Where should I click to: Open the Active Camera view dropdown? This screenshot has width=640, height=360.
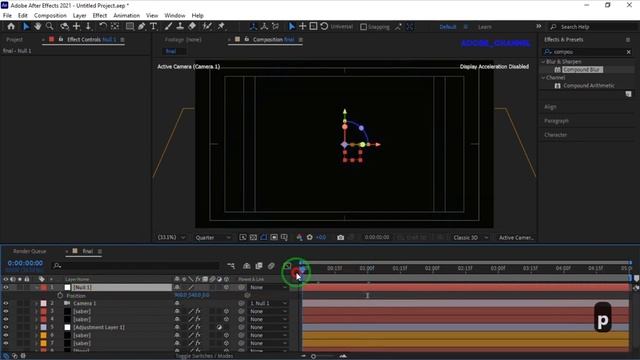click(516, 237)
